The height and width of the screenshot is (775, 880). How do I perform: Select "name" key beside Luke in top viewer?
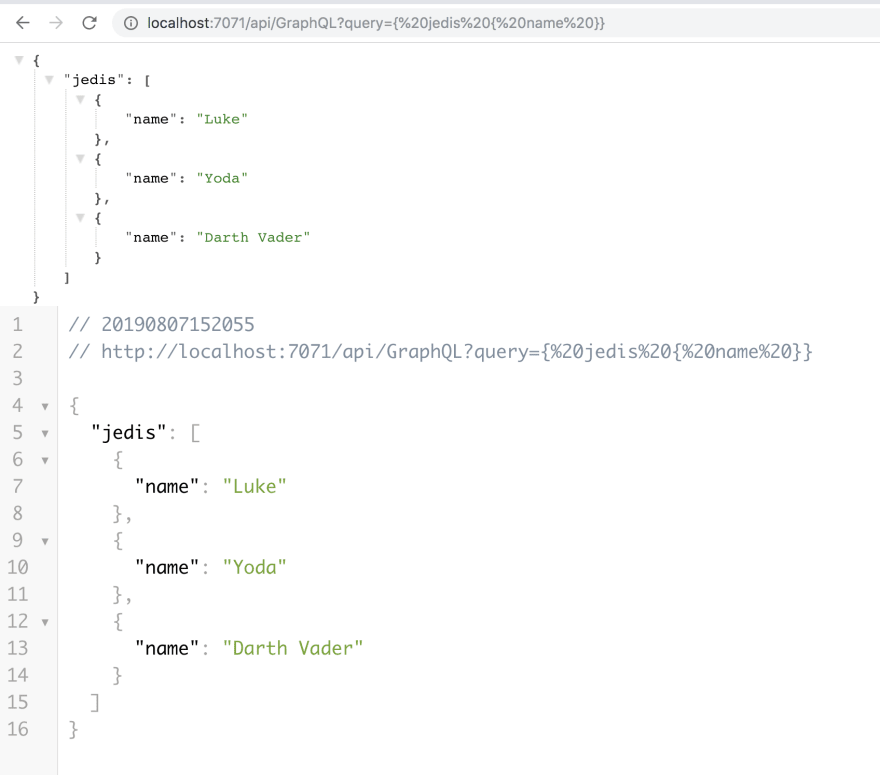pos(151,119)
